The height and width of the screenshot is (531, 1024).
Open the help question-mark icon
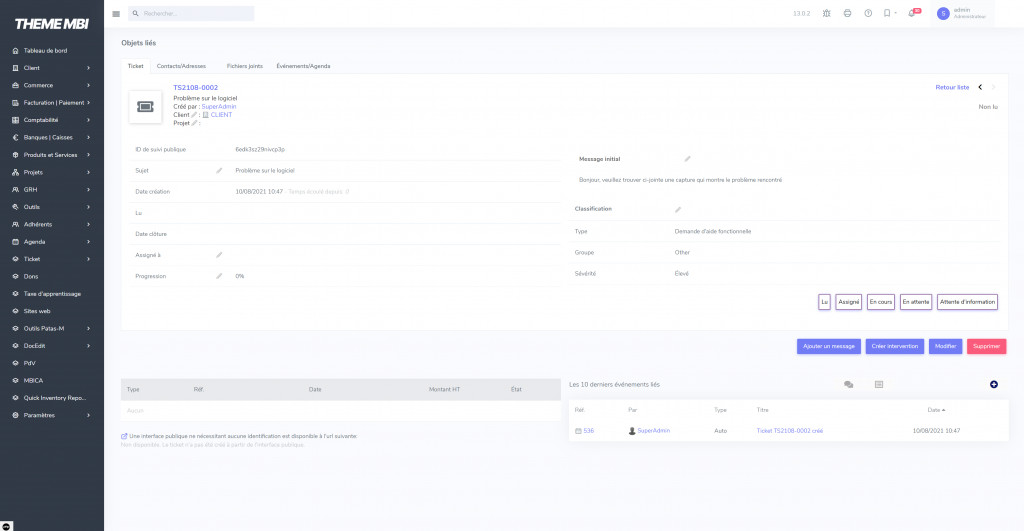pos(868,13)
